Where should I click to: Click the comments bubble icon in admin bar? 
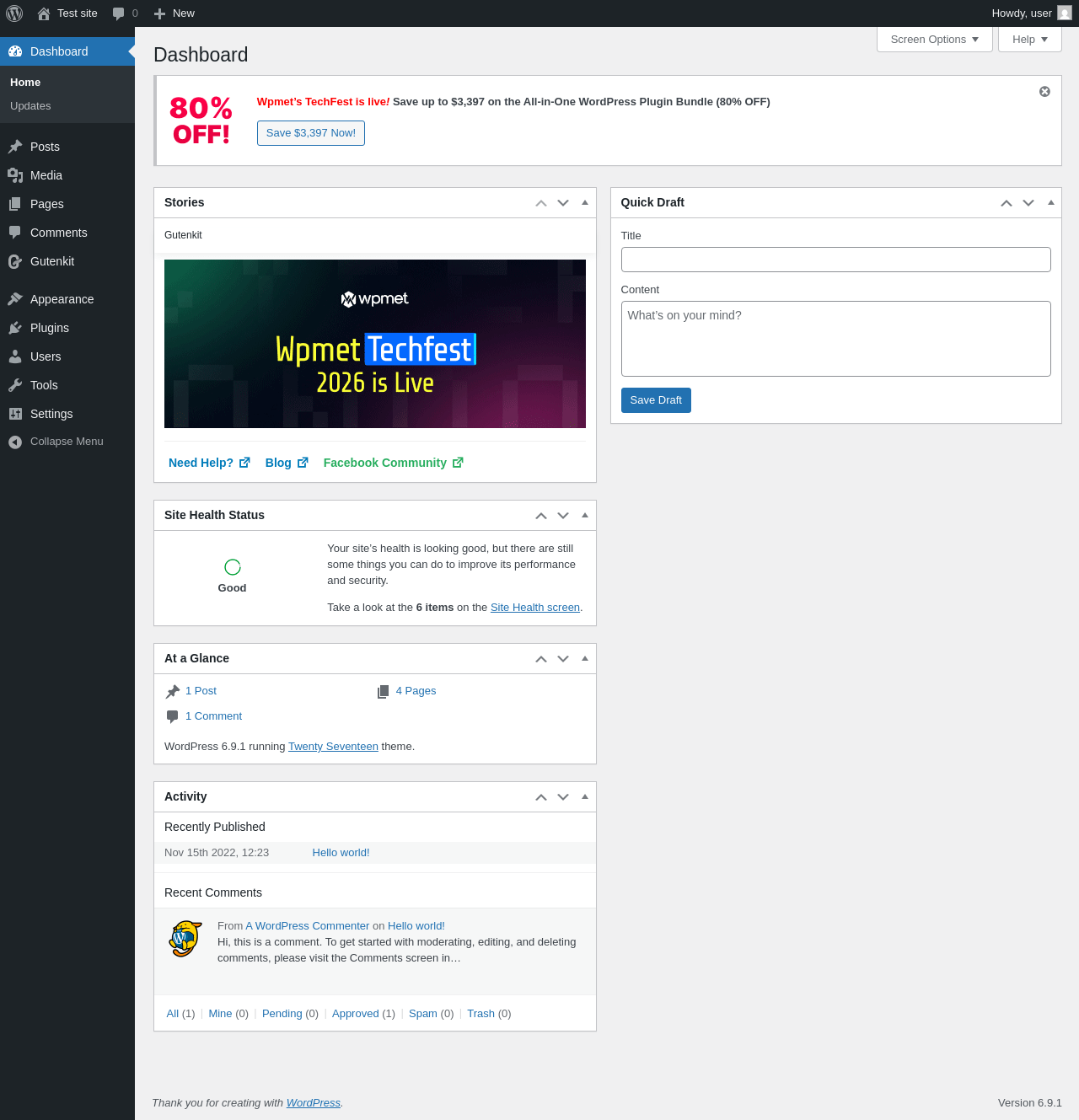click(x=119, y=13)
